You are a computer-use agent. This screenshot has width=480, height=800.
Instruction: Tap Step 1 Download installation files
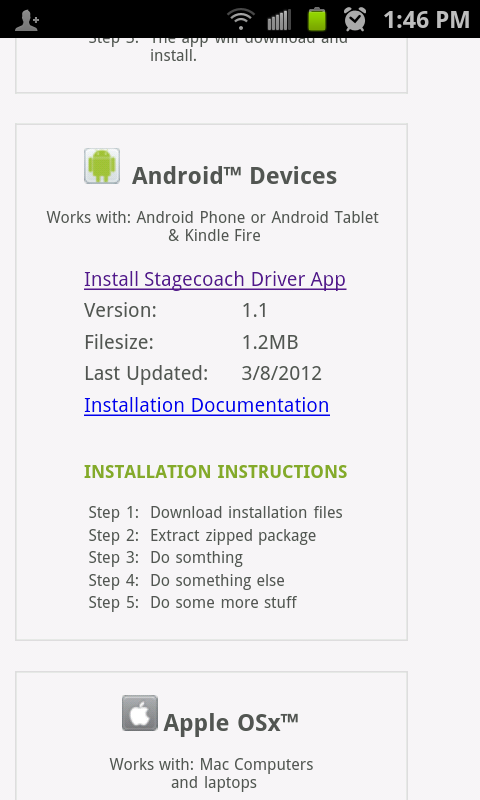tap(215, 512)
